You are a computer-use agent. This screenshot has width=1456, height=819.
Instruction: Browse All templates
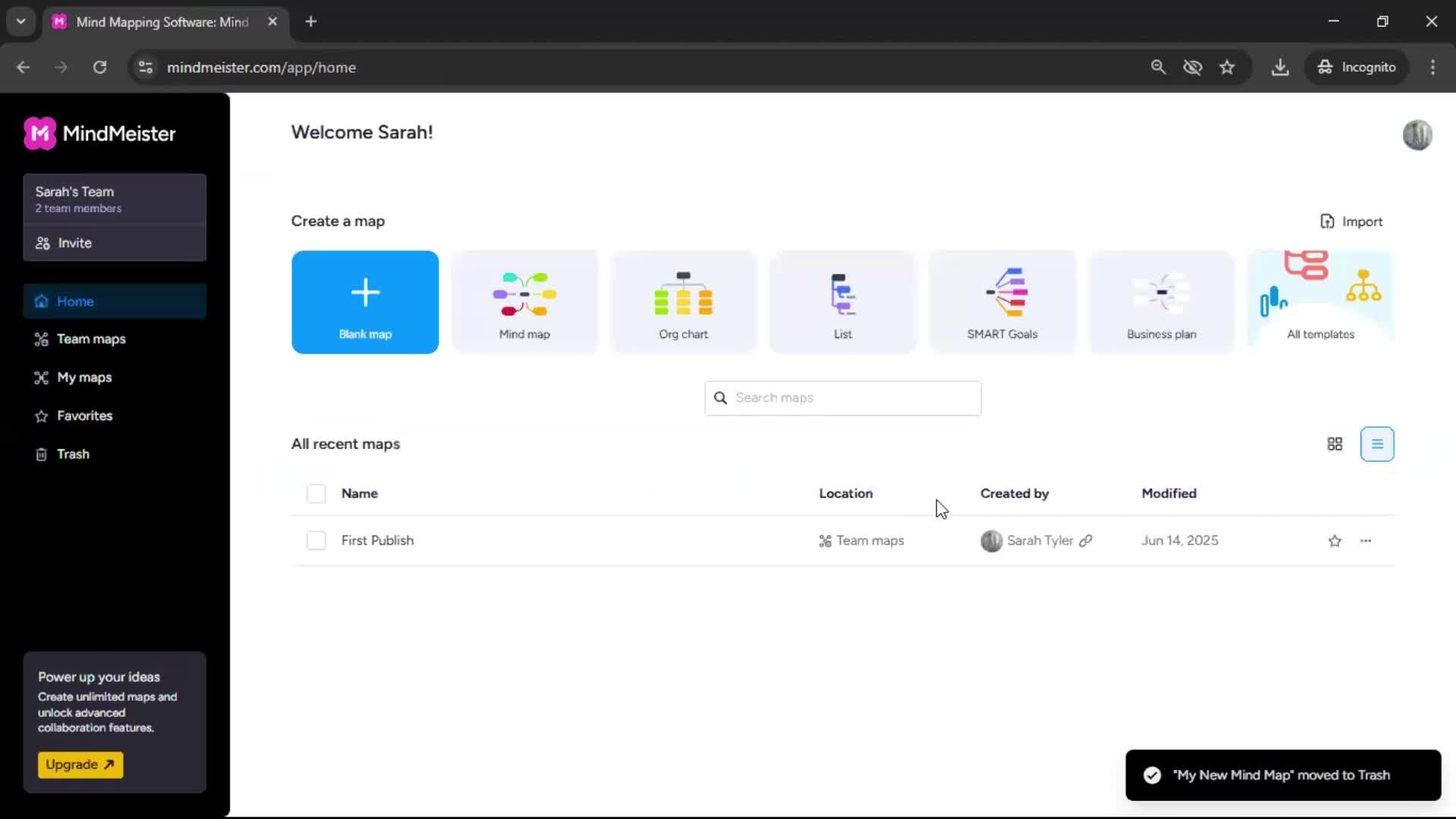pyautogui.click(x=1320, y=302)
